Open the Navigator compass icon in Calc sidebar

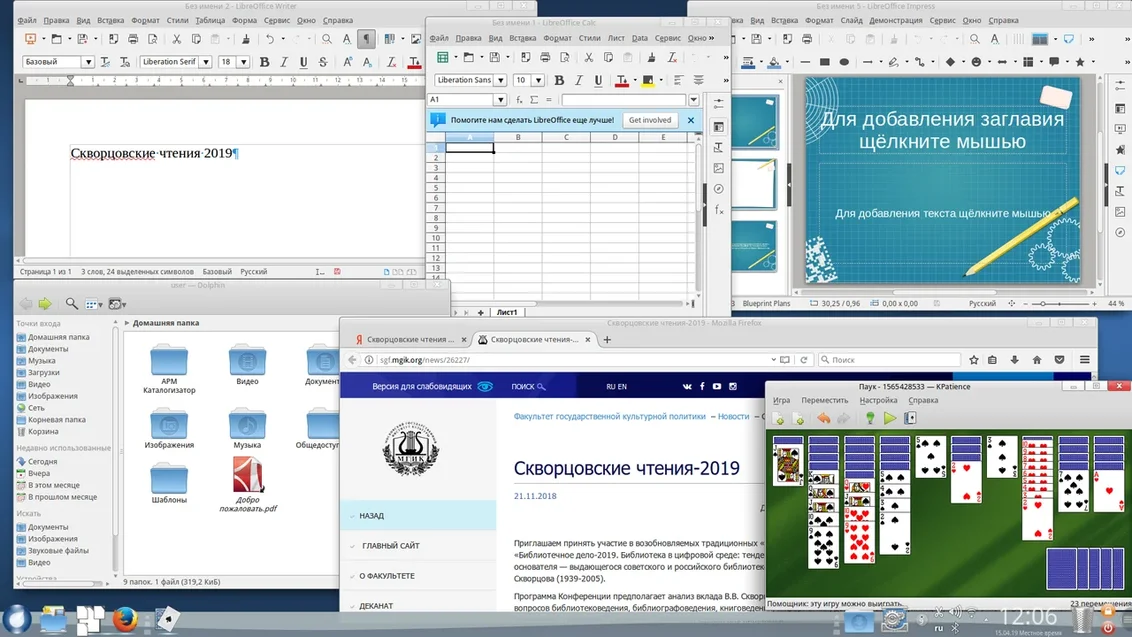coord(719,188)
